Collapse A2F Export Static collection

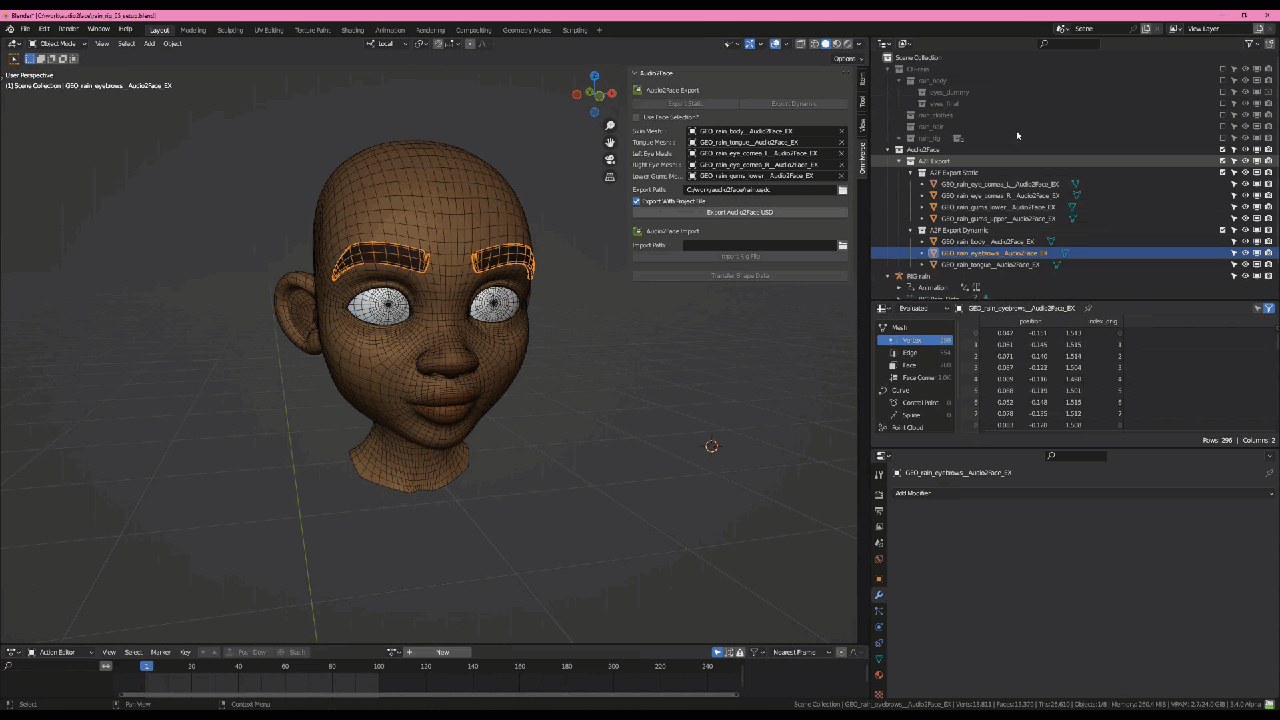tap(910, 172)
